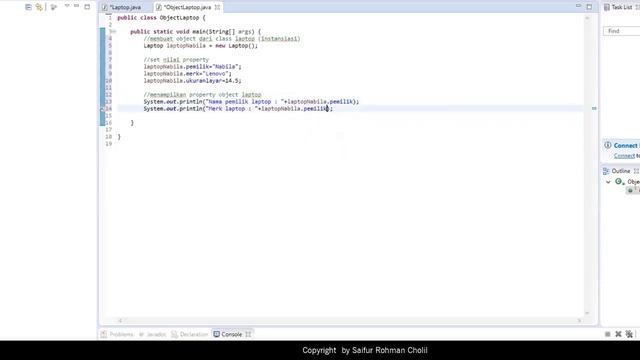Click overview ruler marker at line 14
Image resolution: width=640 pixels, height=360 pixels.
(x=594, y=109)
